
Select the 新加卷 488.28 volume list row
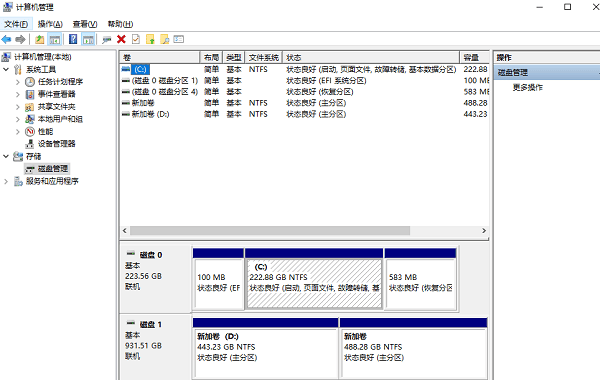pyautogui.click(x=305, y=103)
